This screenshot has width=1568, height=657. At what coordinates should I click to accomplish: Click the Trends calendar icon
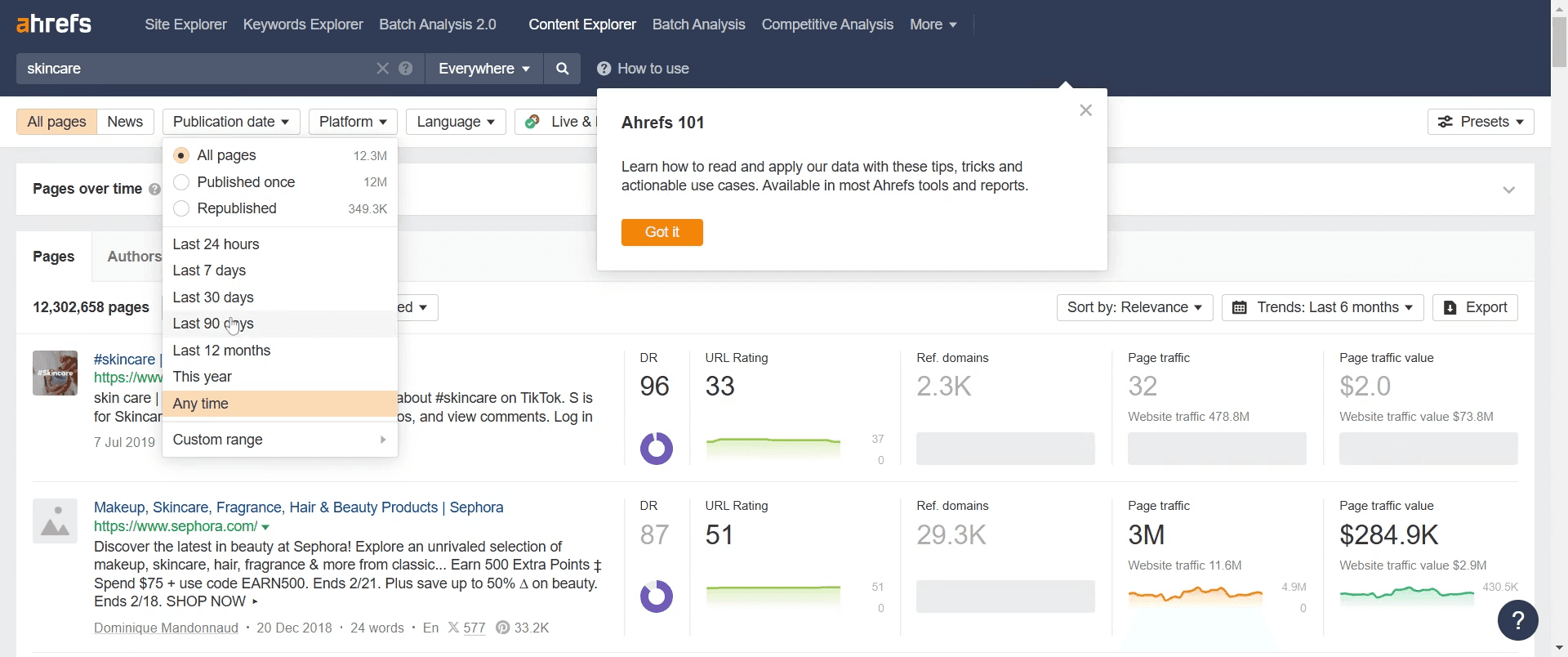click(1239, 307)
